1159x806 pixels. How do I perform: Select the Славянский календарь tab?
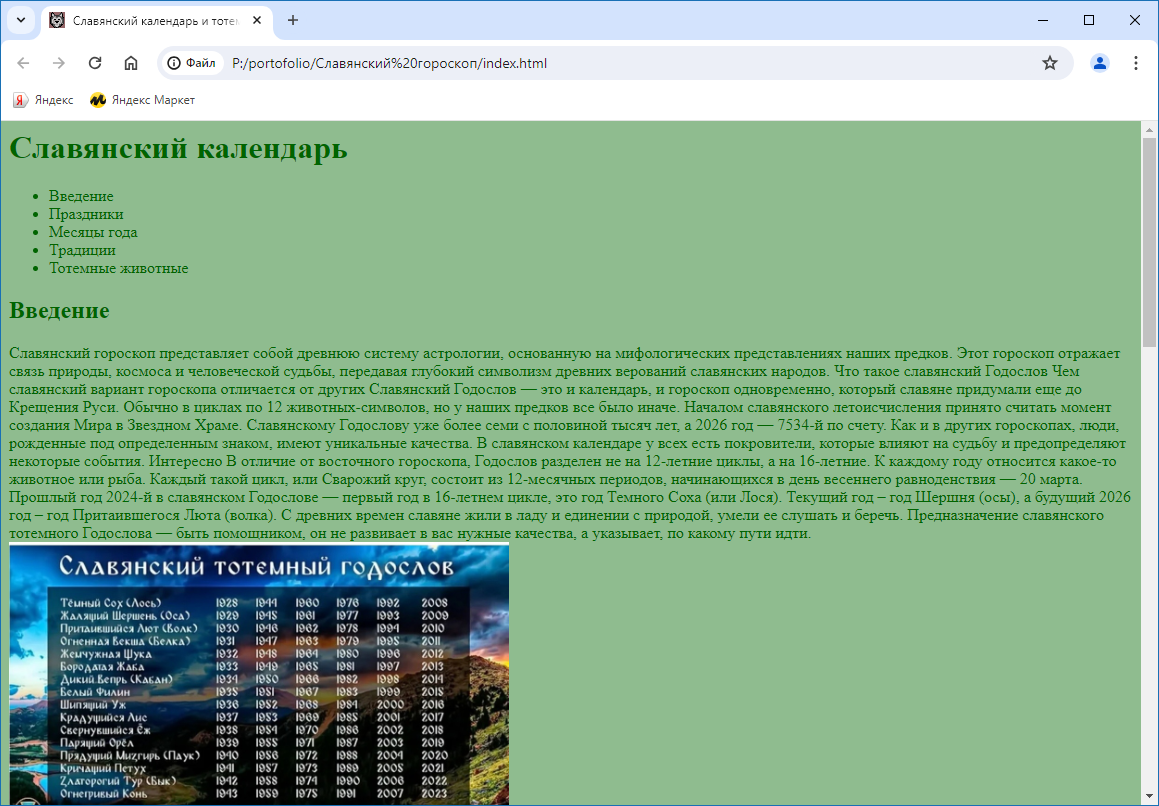150,20
